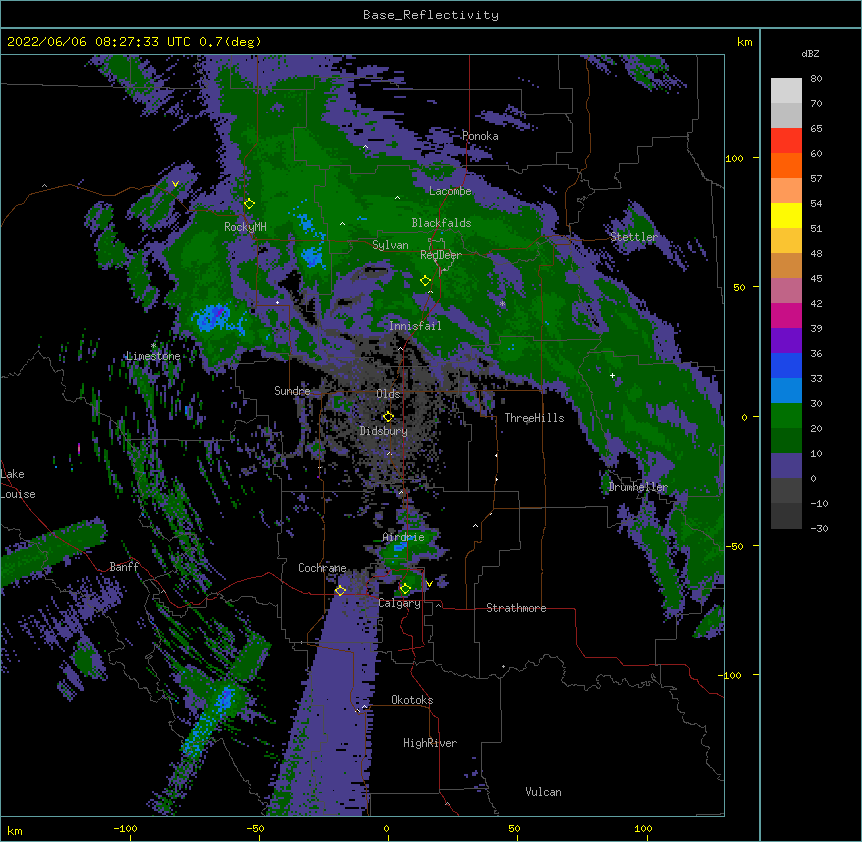Click the yellow radar marker between Olds and Didsbury
Screen dimensions: 862x842
tap(388, 417)
